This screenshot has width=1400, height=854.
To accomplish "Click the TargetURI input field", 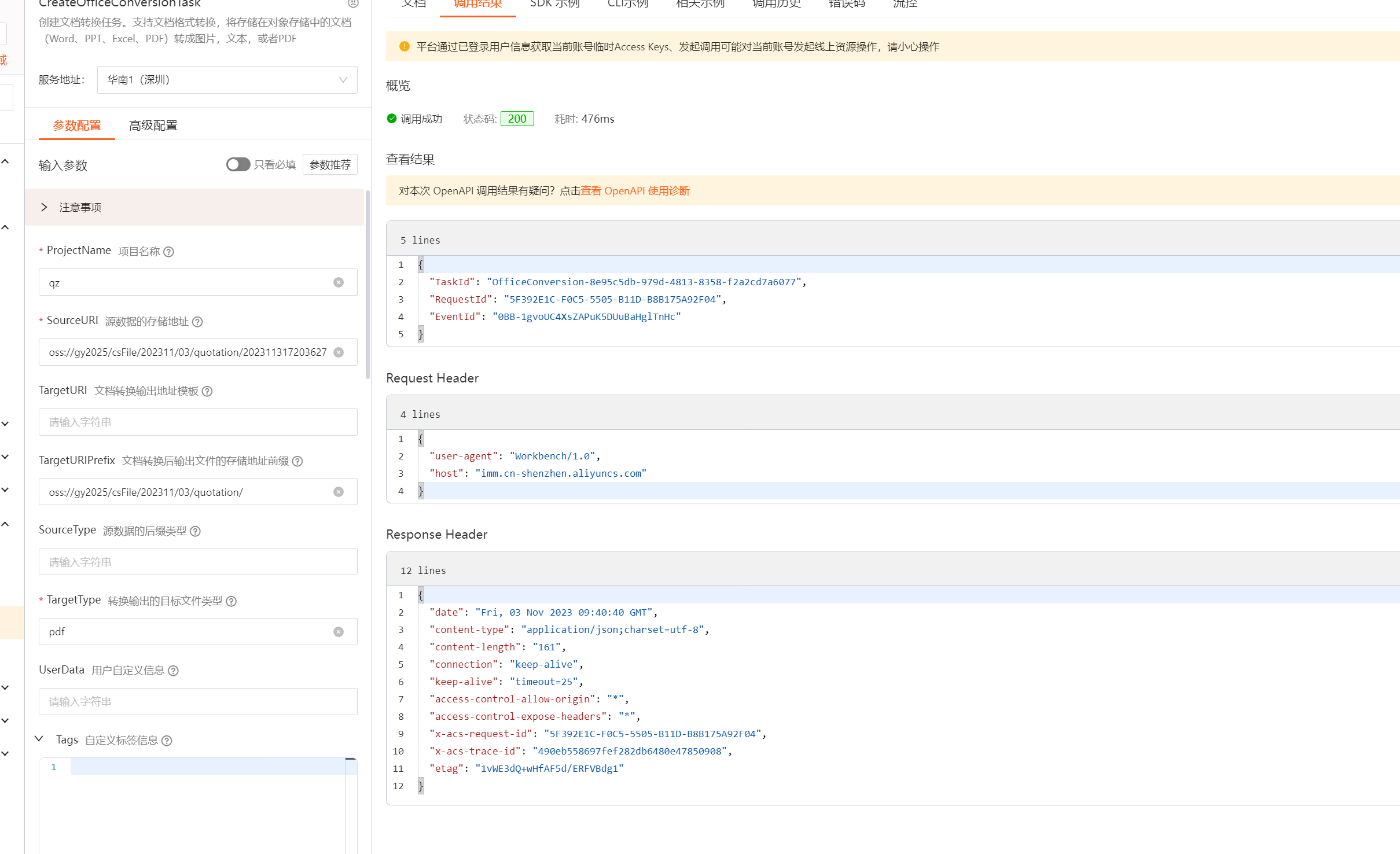I will pyautogui.click(x=198, y=422).
